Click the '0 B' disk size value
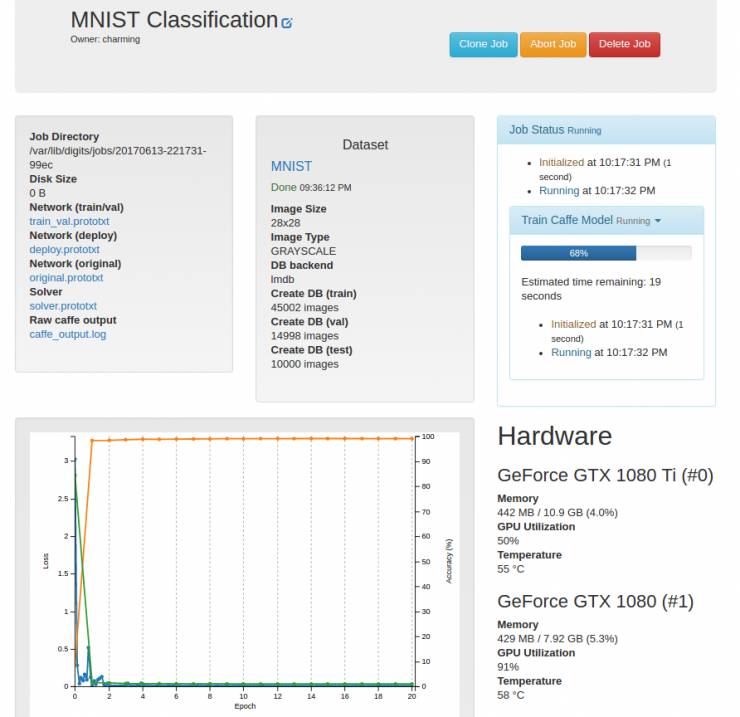Image resolution: width=740 pixels, height=717 pixels. pos(37,193)
